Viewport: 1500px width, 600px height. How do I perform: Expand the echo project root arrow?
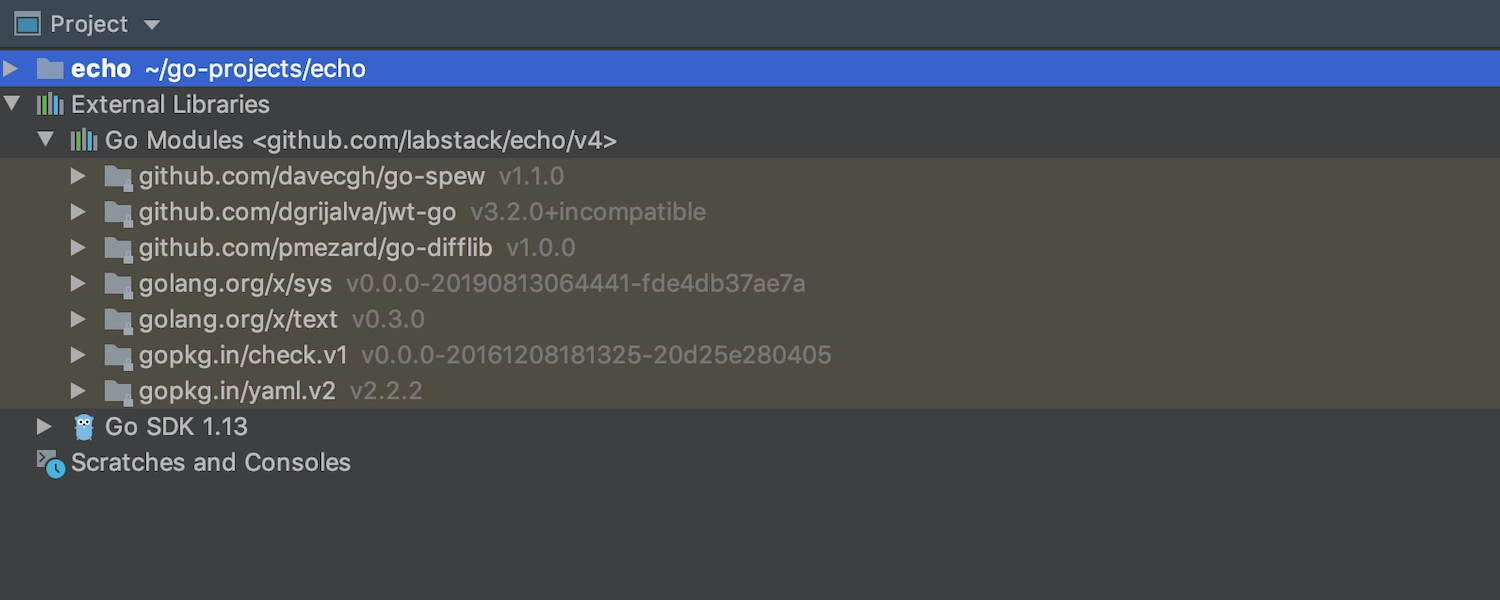point(11,69)
